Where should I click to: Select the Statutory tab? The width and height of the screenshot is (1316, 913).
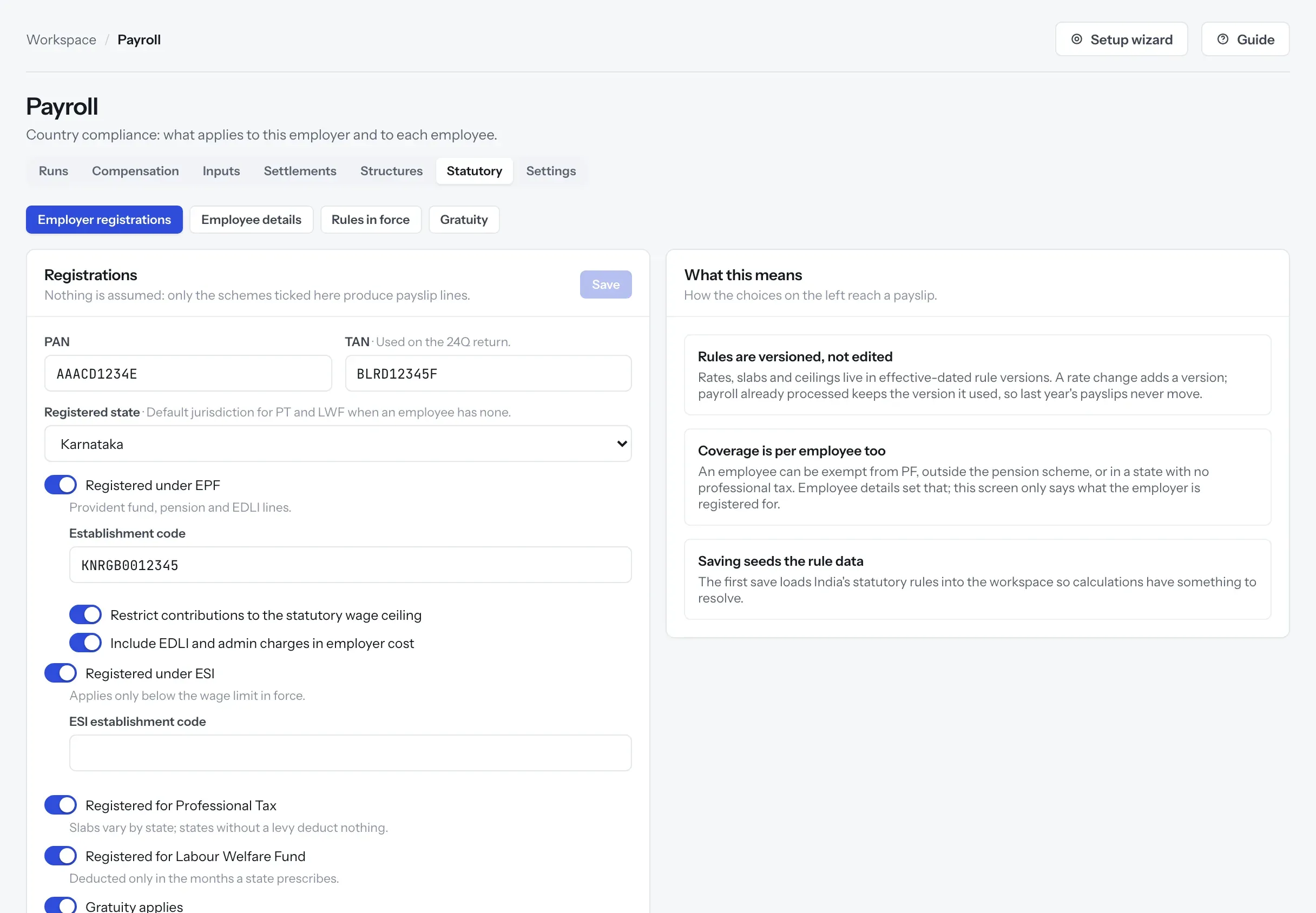tap(475, 171)
